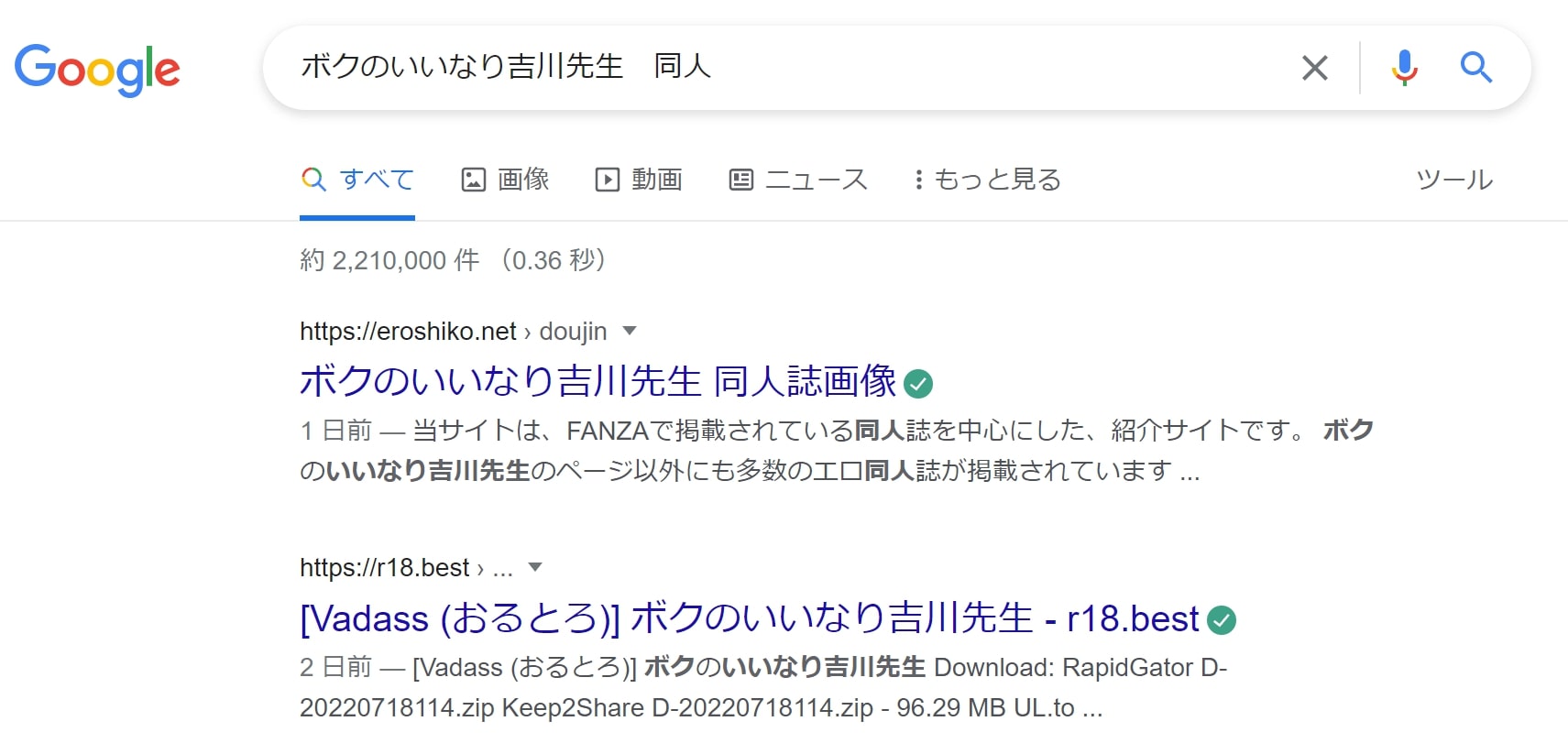Start voice search with microphone icon
1568x754 pixels.
click(1404, 68)
